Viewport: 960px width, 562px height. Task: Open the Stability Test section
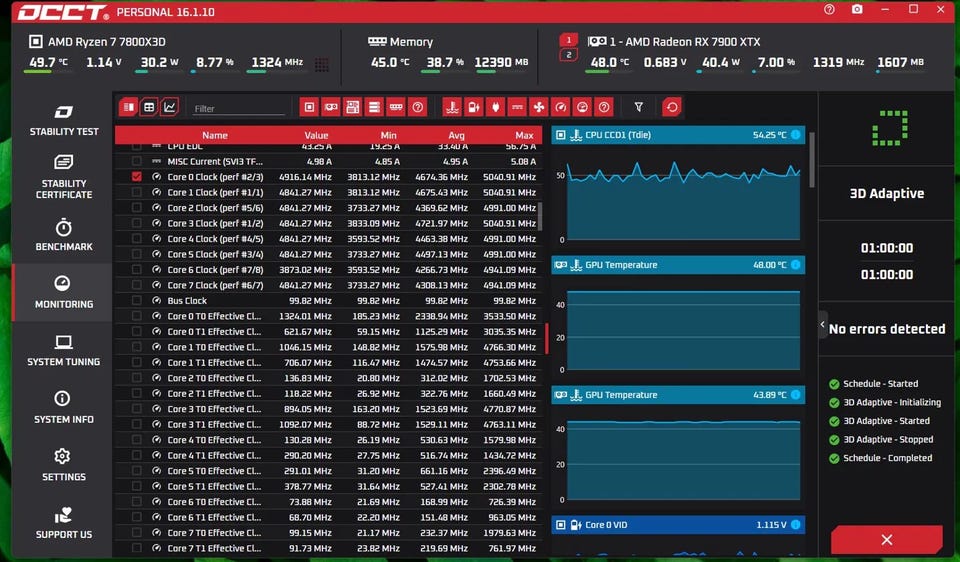(x=64, y=120)
